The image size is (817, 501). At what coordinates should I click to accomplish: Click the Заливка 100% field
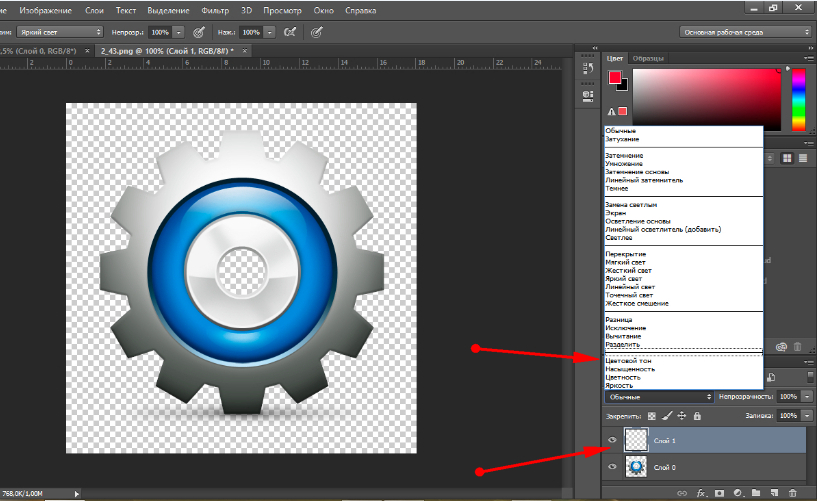[789, 416]
